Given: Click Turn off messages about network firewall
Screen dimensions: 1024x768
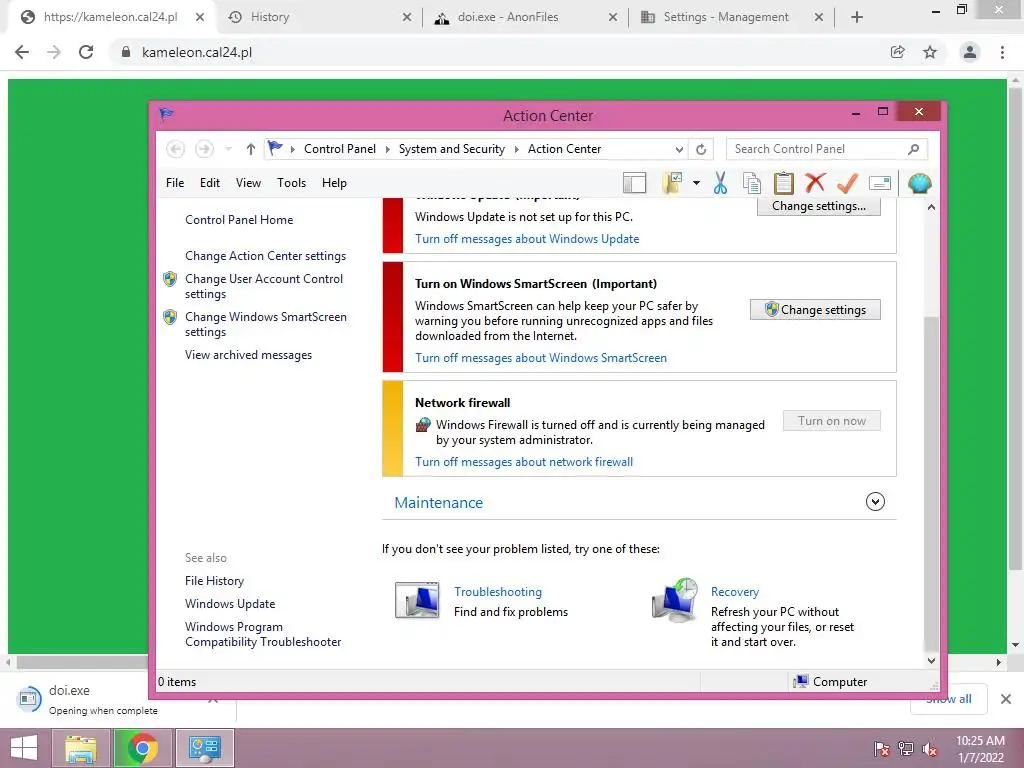Looking at the screenshot, I should coord(524,462).
